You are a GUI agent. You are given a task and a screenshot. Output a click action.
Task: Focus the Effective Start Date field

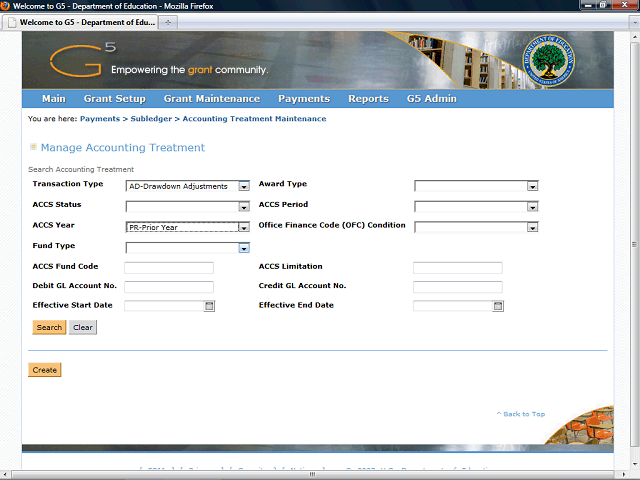pyautogui.click(x=164, y=306)
